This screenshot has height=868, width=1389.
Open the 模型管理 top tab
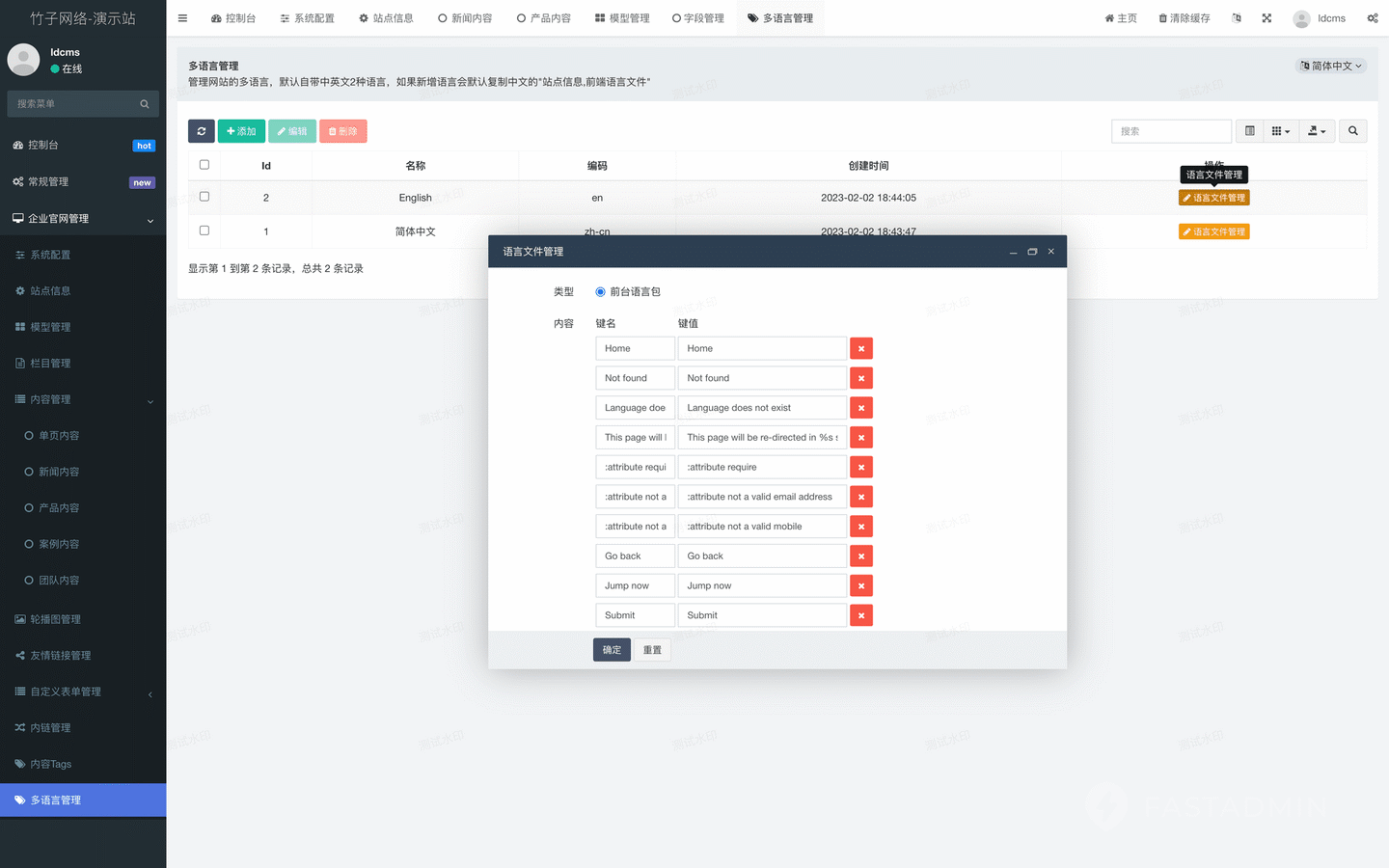[x=622, y=18]
